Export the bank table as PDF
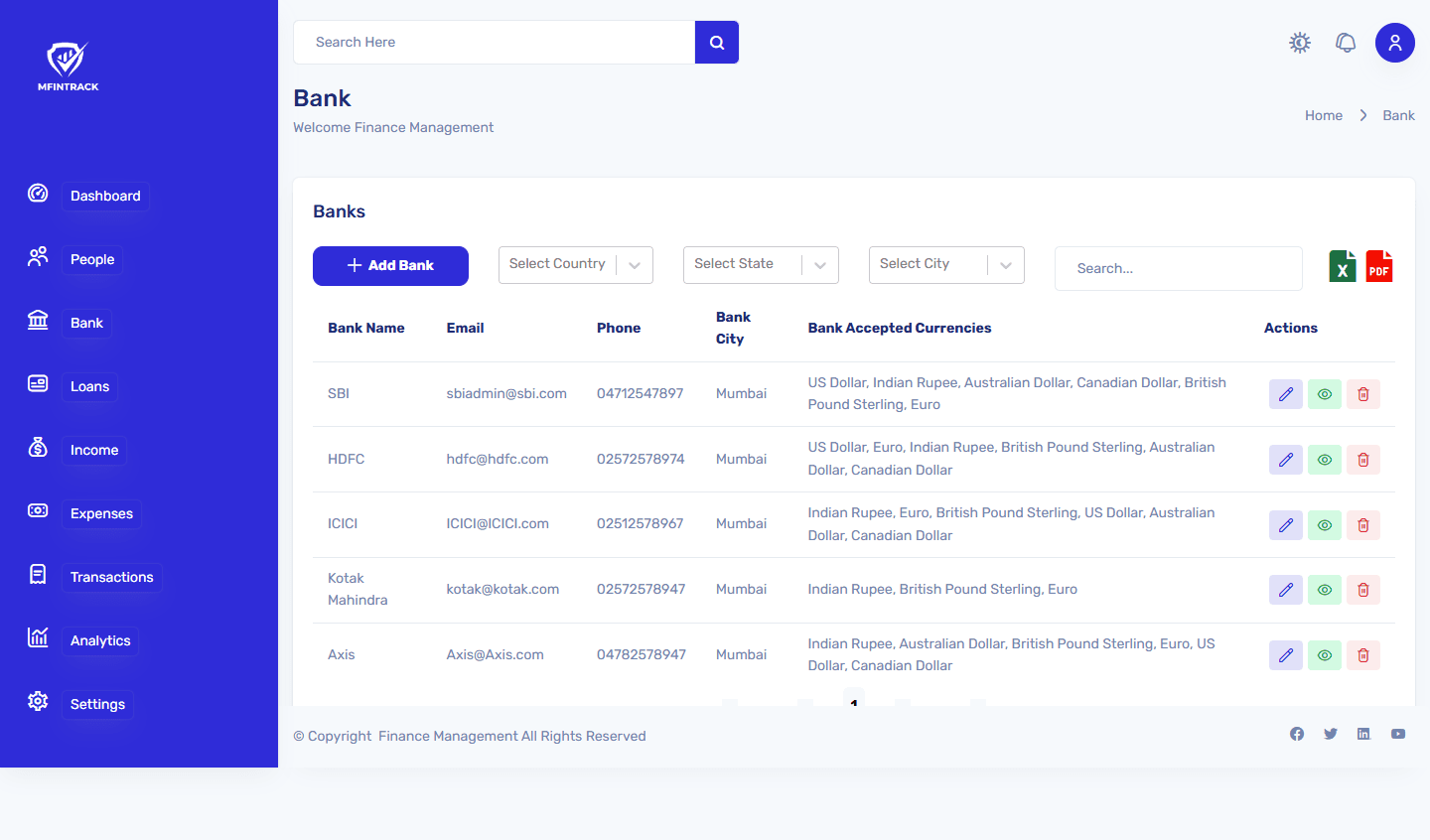 1379,266
